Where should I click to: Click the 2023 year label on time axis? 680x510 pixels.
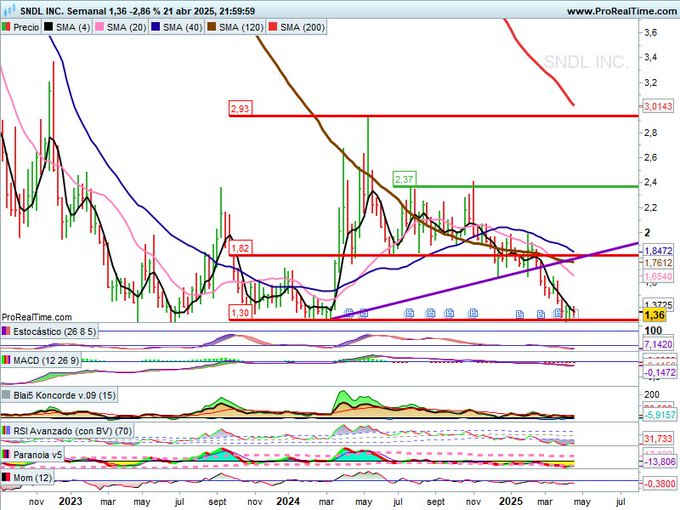(70, 501)
